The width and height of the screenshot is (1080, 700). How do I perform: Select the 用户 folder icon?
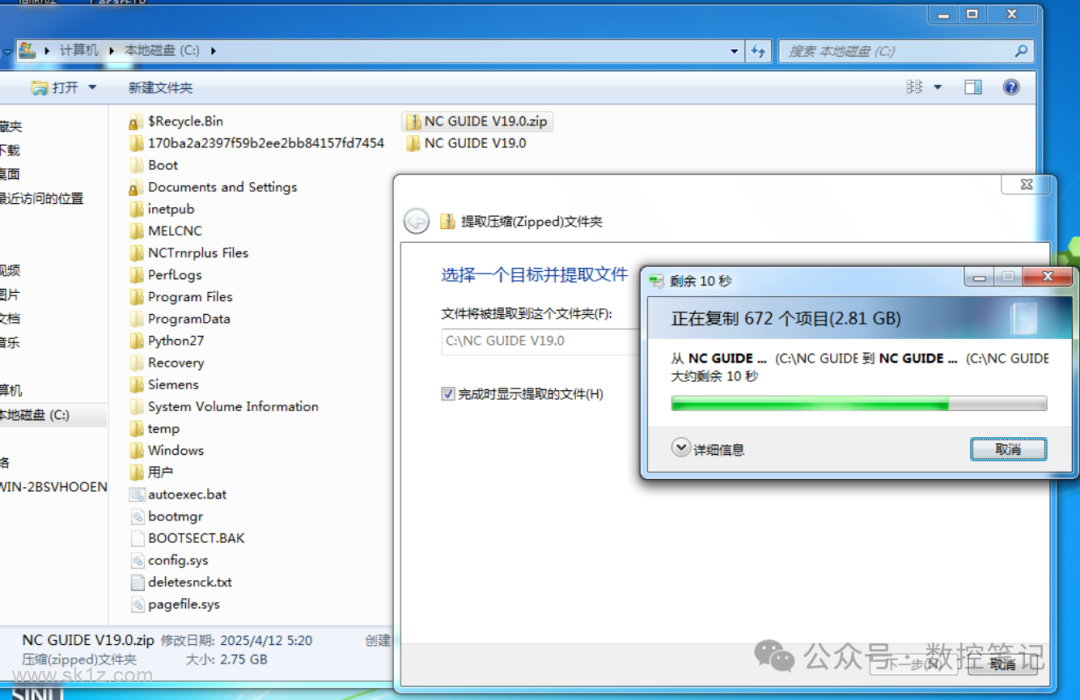pos(136,473)
